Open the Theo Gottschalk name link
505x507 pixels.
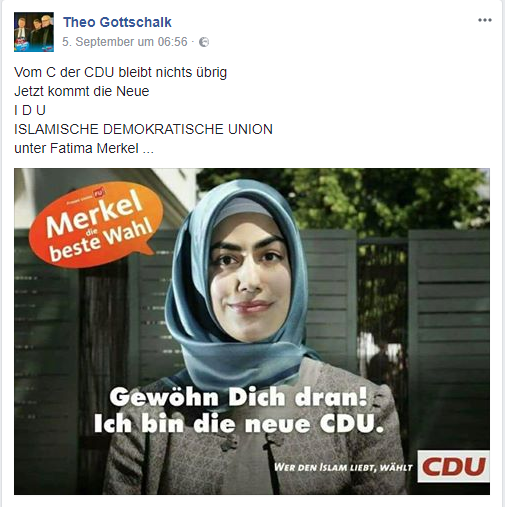(x=117, y=22)
